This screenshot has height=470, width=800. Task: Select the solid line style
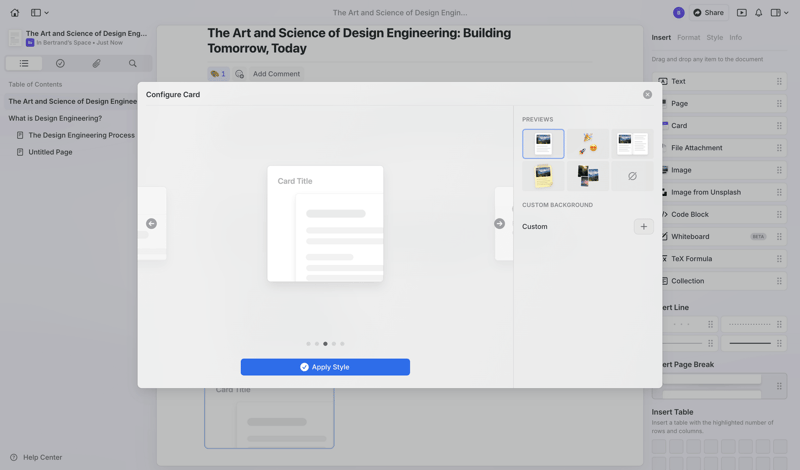(753, 343)
